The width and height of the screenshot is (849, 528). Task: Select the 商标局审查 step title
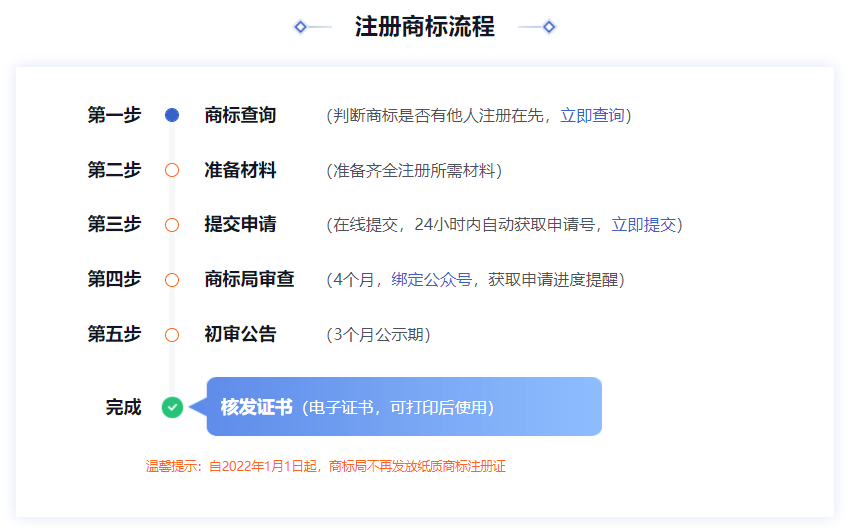click(249, 280)
